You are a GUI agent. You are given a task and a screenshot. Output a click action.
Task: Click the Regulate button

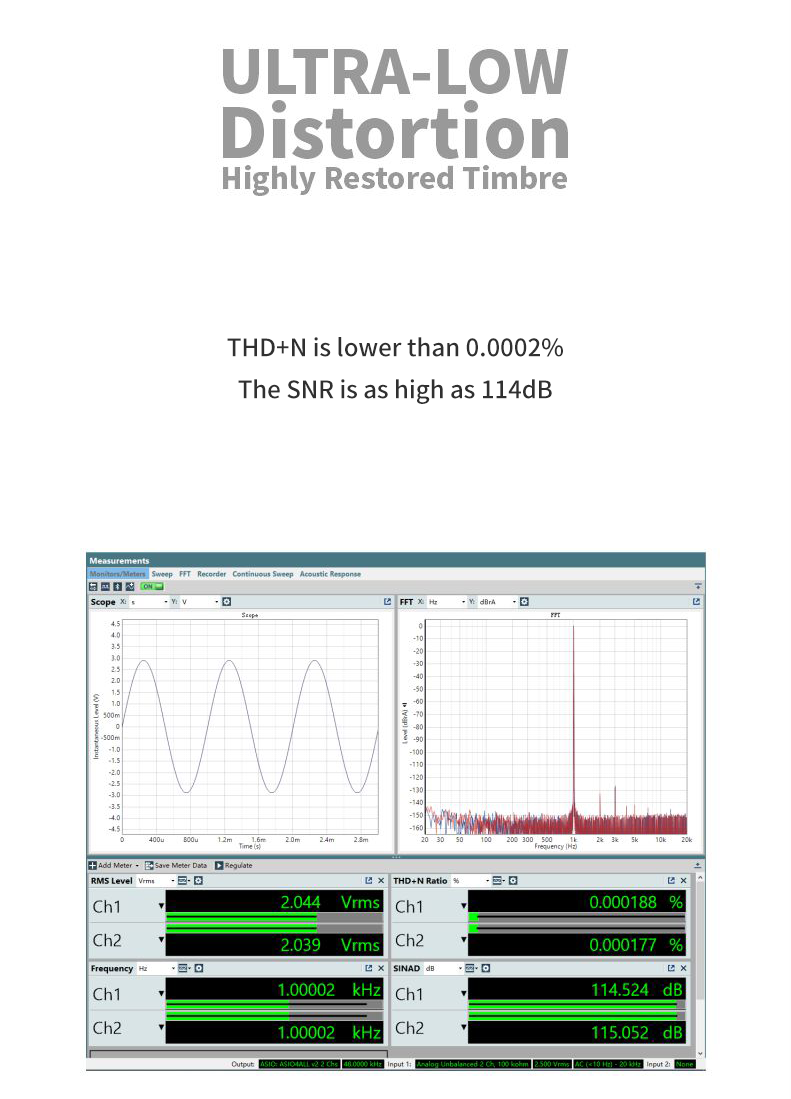pyautogui.click(x=234, y=865)
